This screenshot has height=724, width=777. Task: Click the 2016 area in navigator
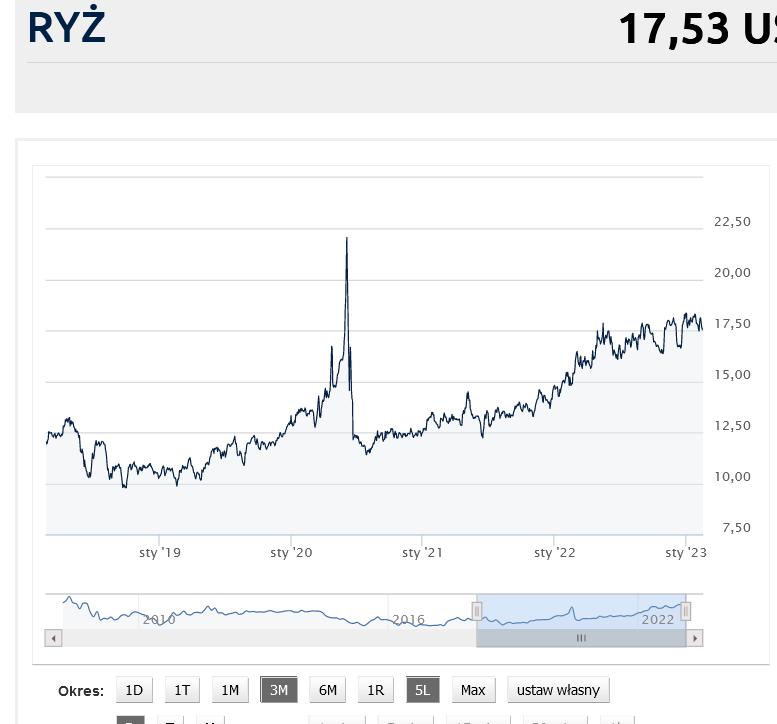(x=408, y=619)
